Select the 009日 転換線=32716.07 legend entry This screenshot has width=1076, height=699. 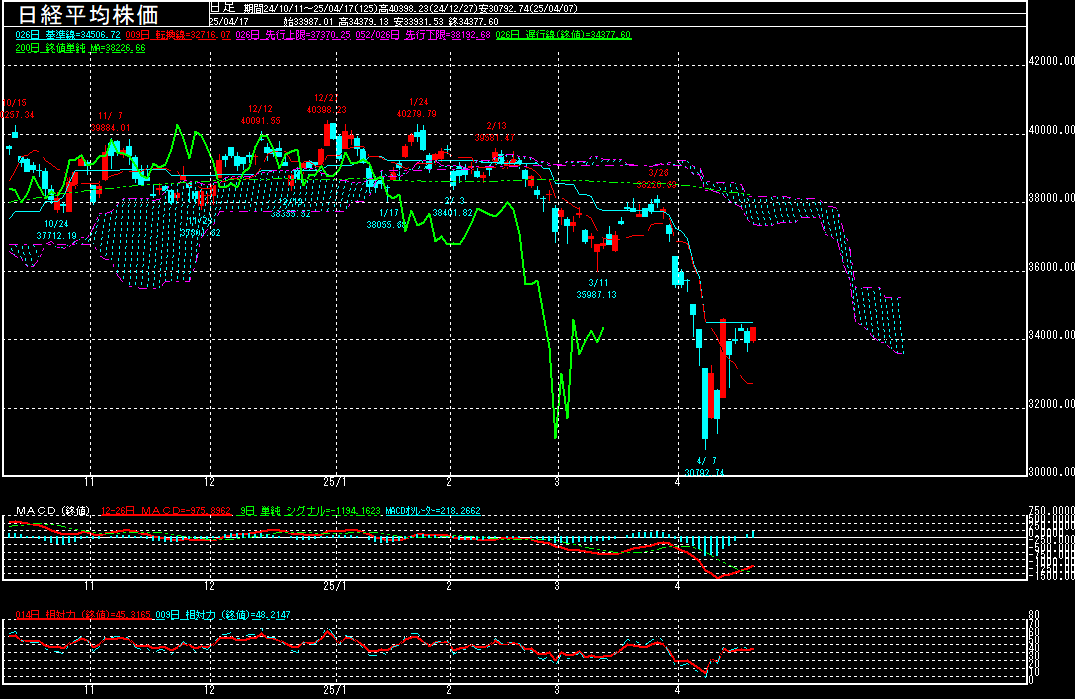[178, 35]
